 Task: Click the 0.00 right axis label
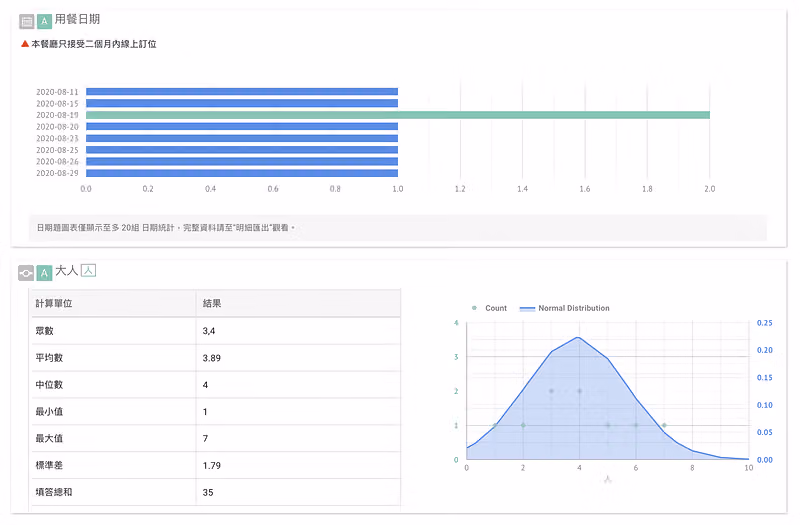click(x=764, y=460)
